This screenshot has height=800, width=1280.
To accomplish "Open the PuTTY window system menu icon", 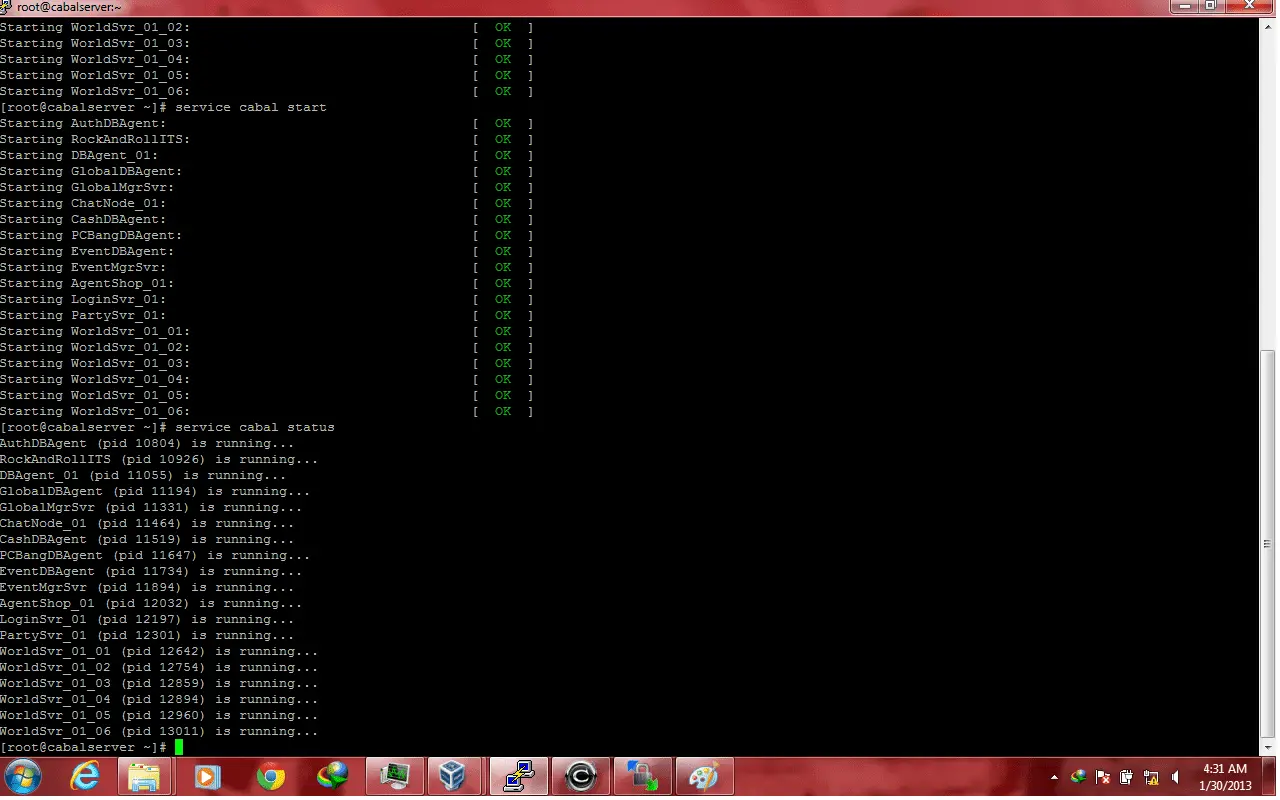I will point(7,6).
